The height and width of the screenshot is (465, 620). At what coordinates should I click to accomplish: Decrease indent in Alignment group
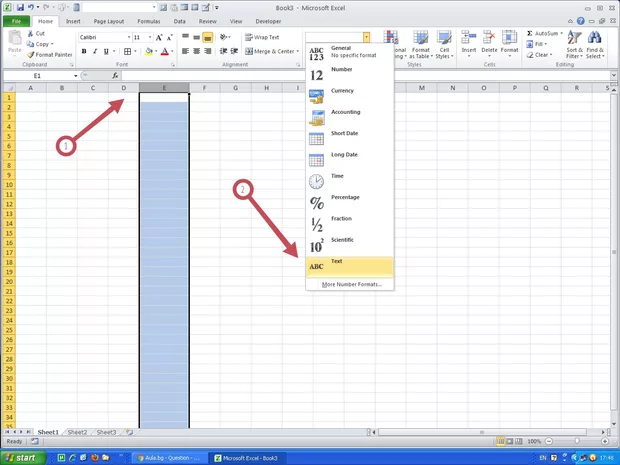[223, 51]
